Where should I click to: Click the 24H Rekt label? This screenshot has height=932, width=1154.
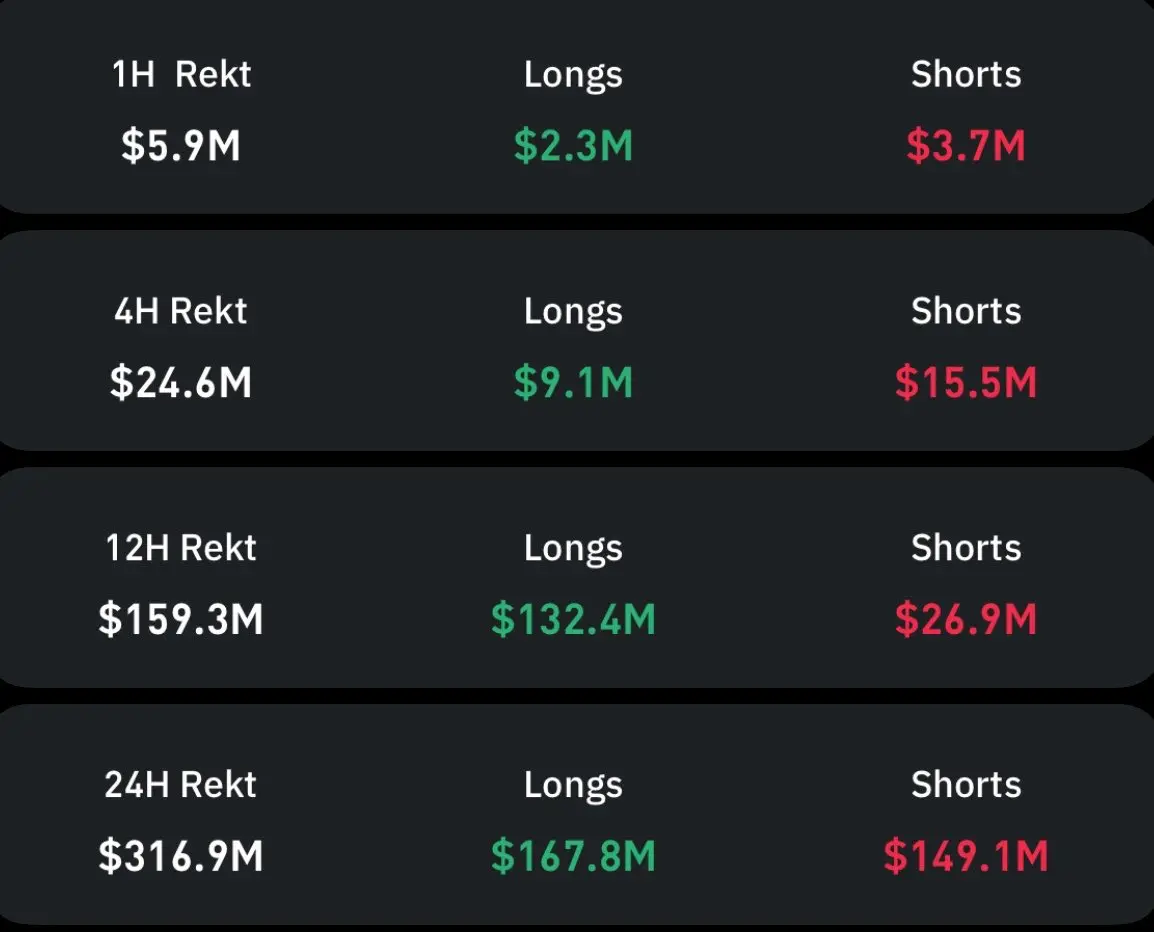pyautogui.click(x=181, y=785)
